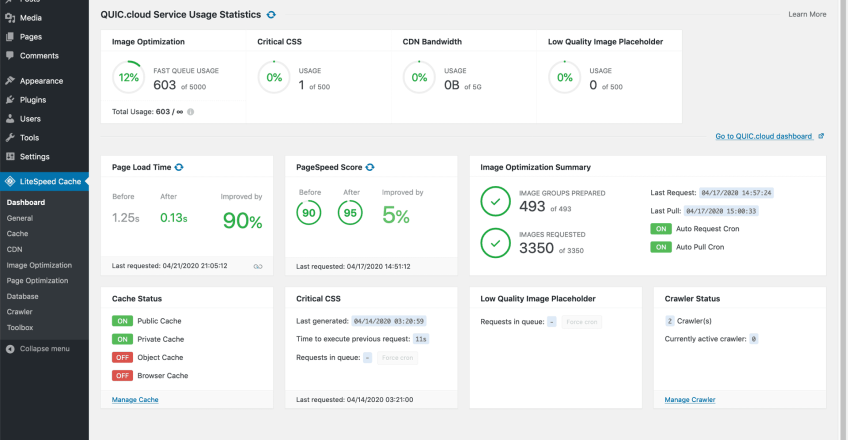Click the Pages icon in sidebar
This screenshot has width=848, height=440.
click(x=10, y=37)
